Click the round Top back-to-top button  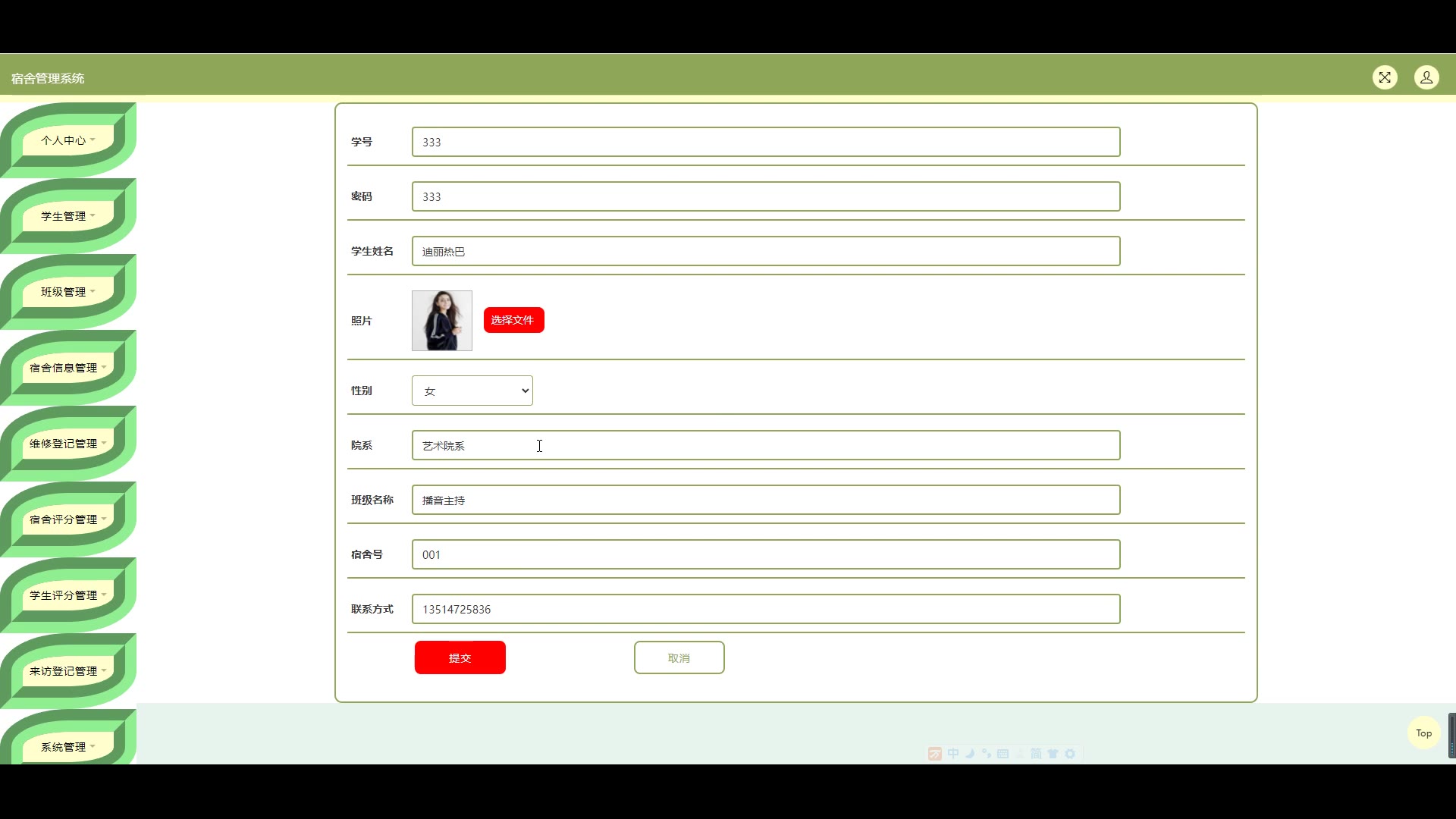[1424, 733]
